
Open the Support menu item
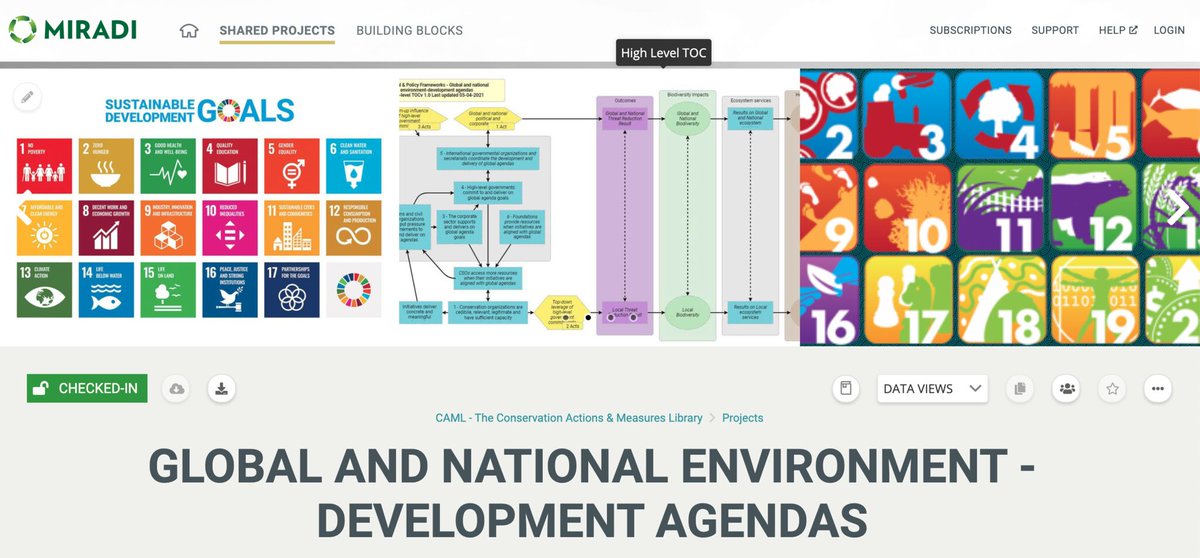tap(1055, 30)
